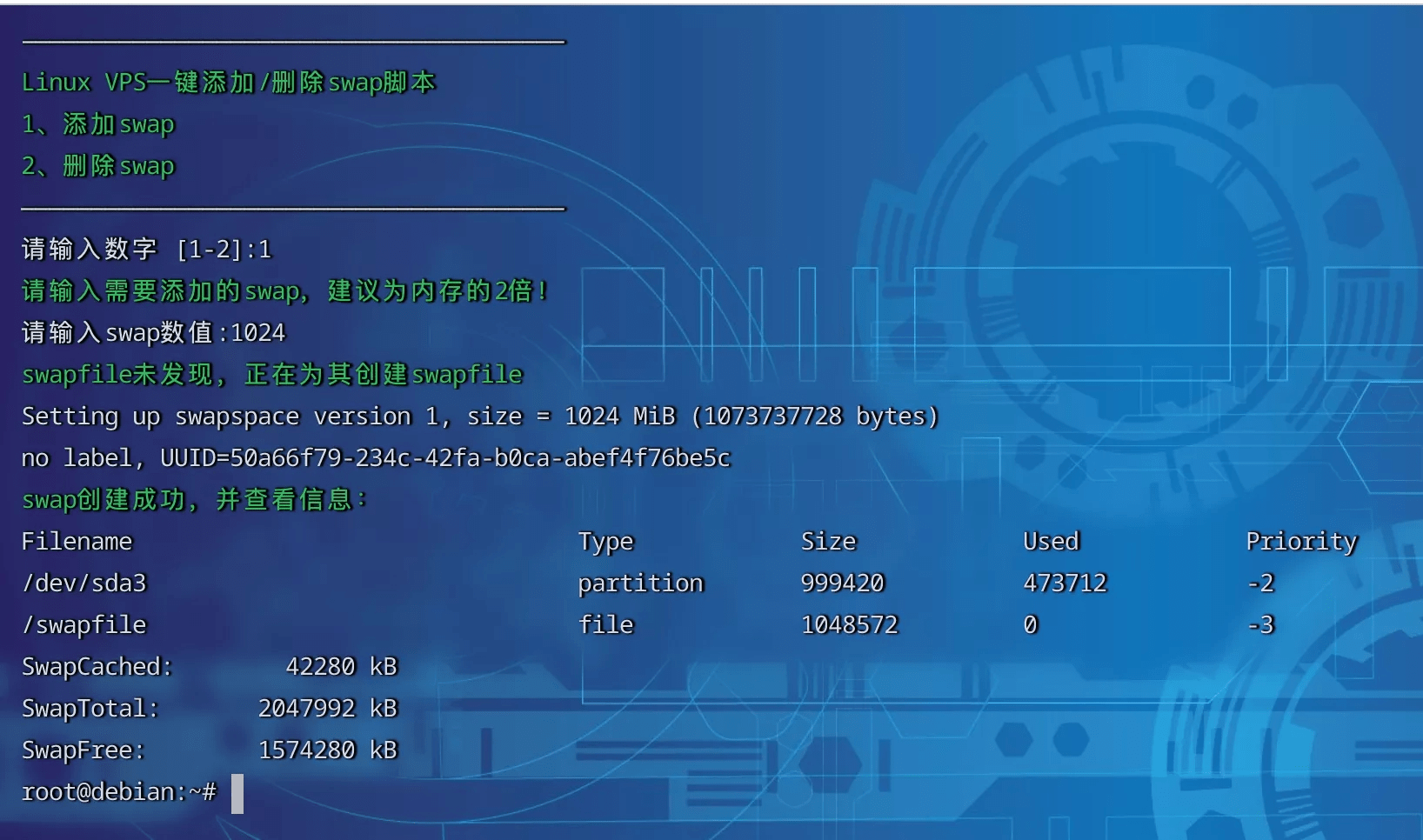Click the Priority column header
This screenshot has width=1423, height=840.
(1302, 542)
